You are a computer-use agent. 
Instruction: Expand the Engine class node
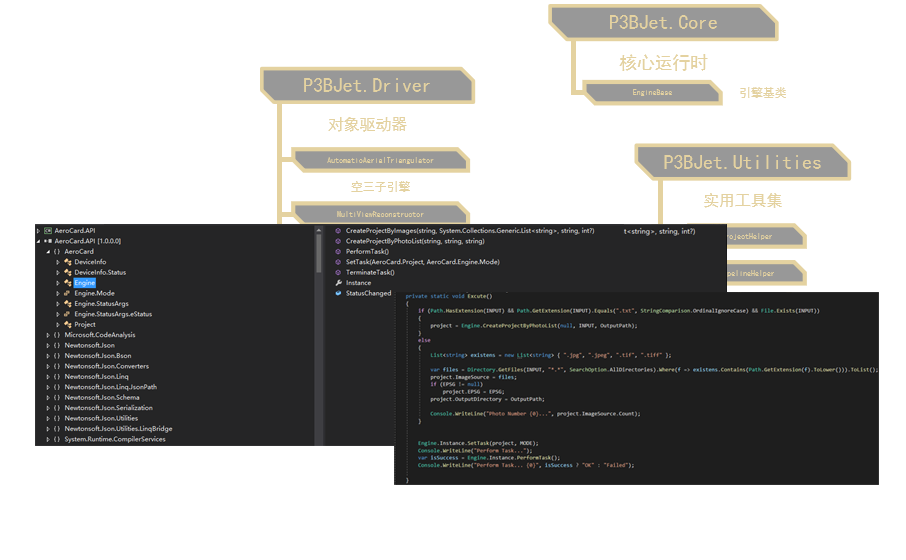[58, 283]
